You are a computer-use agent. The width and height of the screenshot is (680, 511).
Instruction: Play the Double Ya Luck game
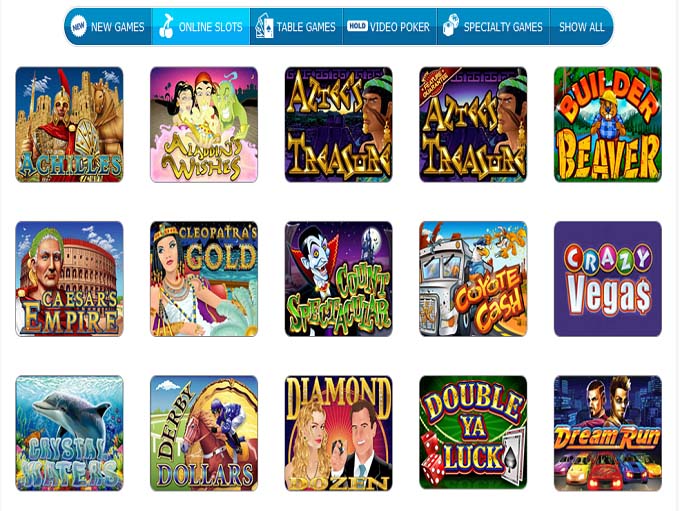pos(473,433)
